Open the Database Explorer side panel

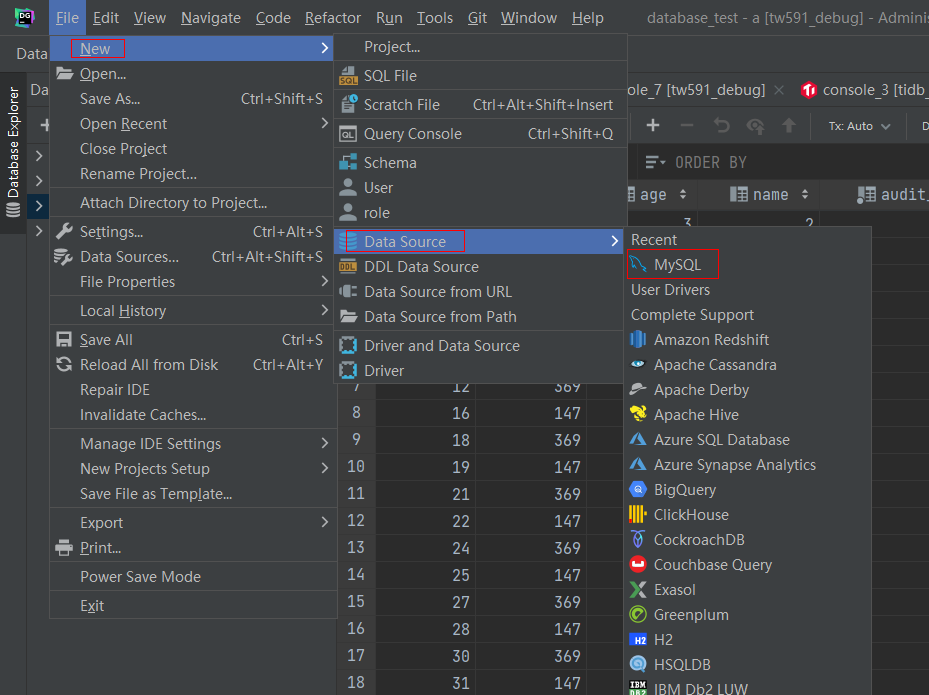coord(13,153)
